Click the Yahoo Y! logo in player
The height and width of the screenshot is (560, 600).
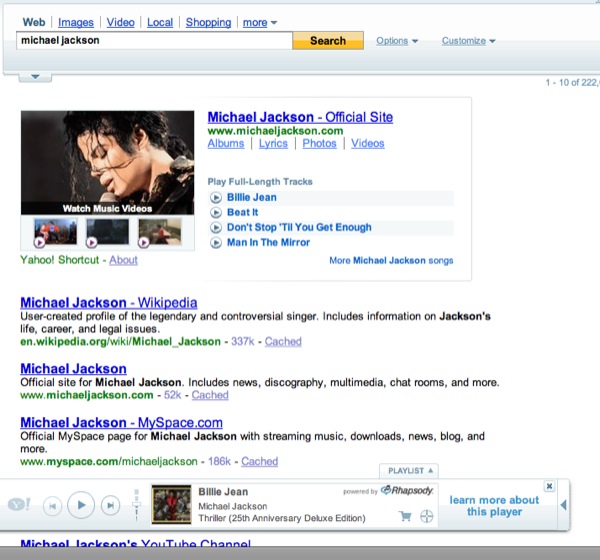click(x=19, y=504)
